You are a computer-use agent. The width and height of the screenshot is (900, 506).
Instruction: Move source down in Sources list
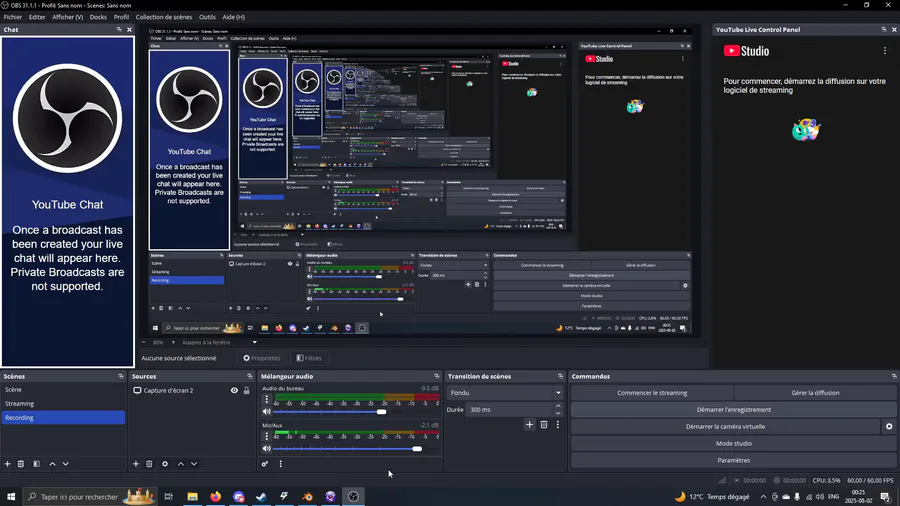click(x=194, y=464)
